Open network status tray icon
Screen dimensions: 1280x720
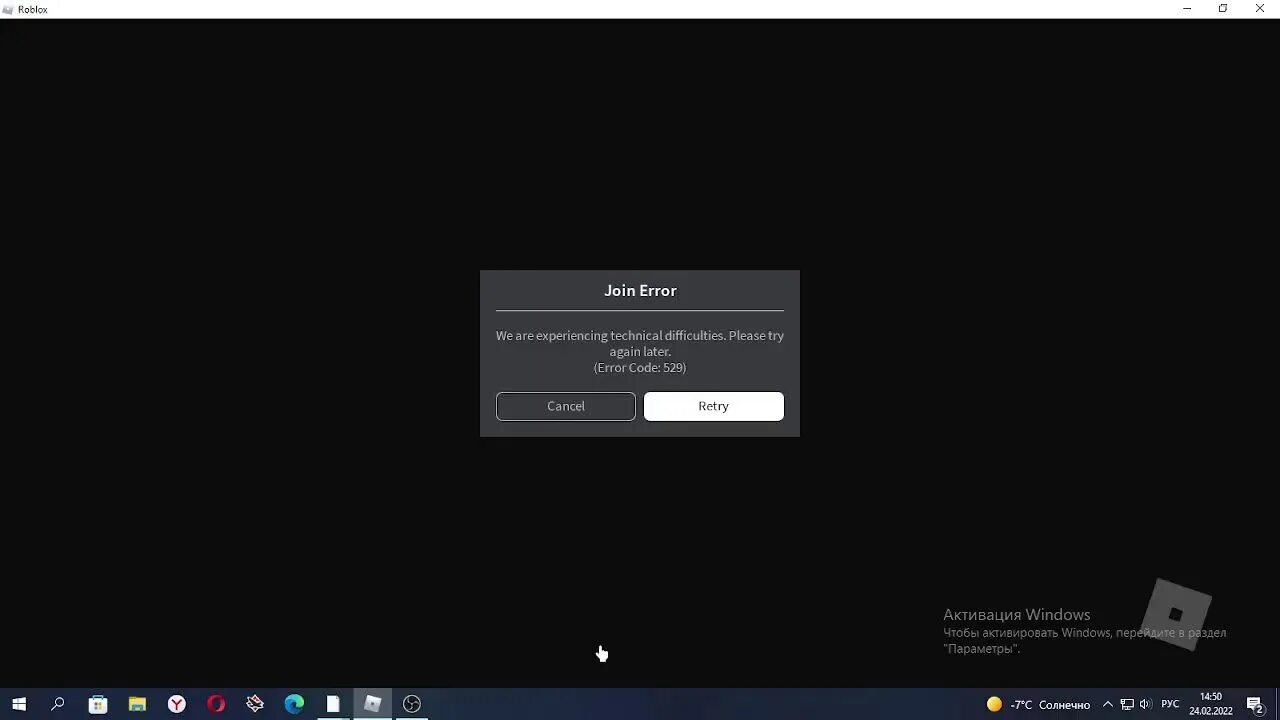[1126, 705]
